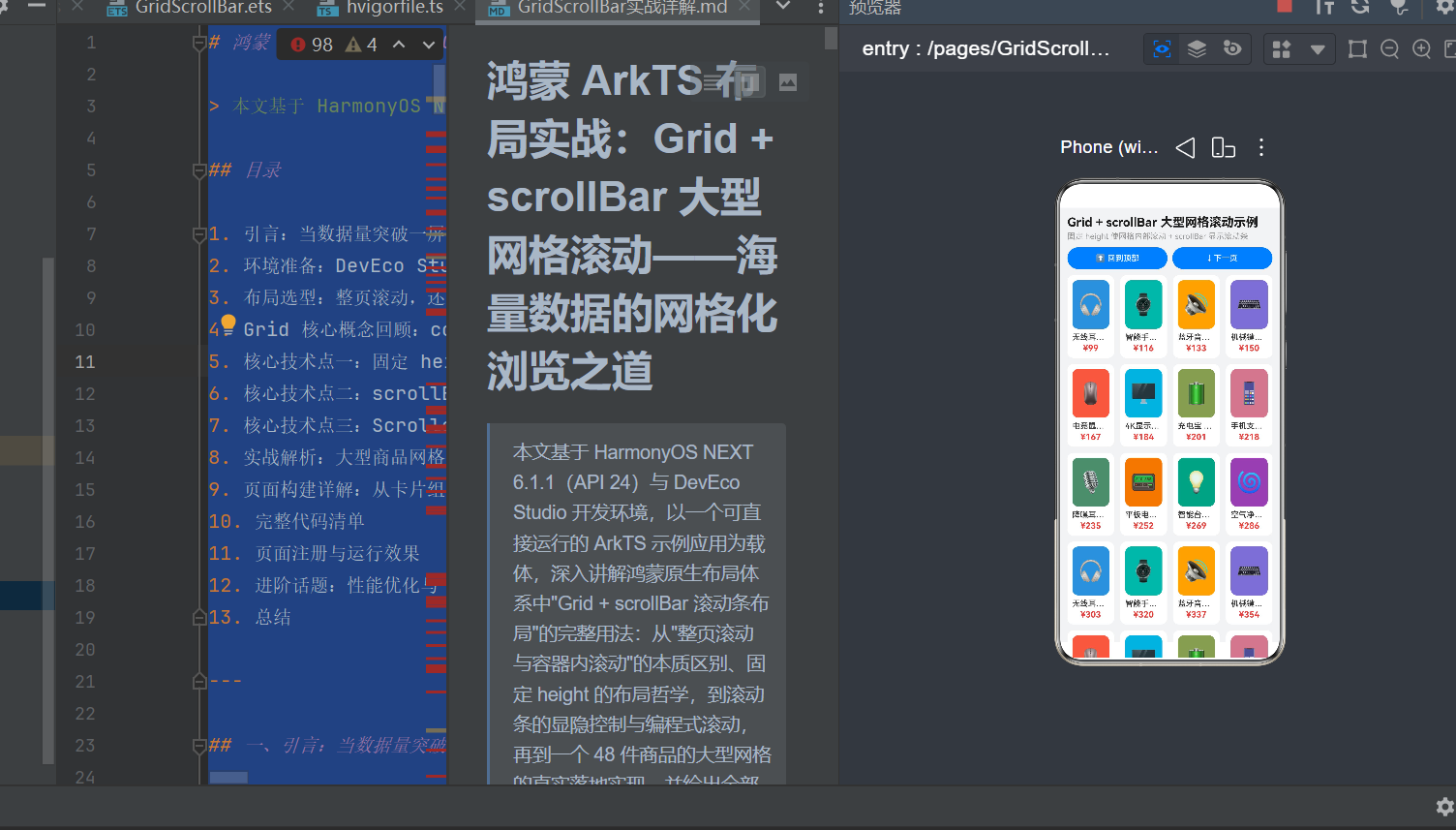Switch to the GridScrollBar.ets tab

(x=203, y=8)
